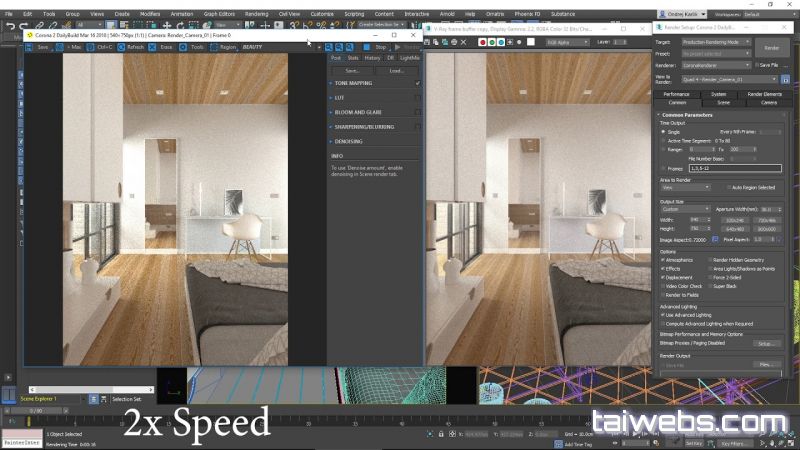Switch to the Render Elements tab
The width and height of the screenshot is (800, 450).
[767, 93]
